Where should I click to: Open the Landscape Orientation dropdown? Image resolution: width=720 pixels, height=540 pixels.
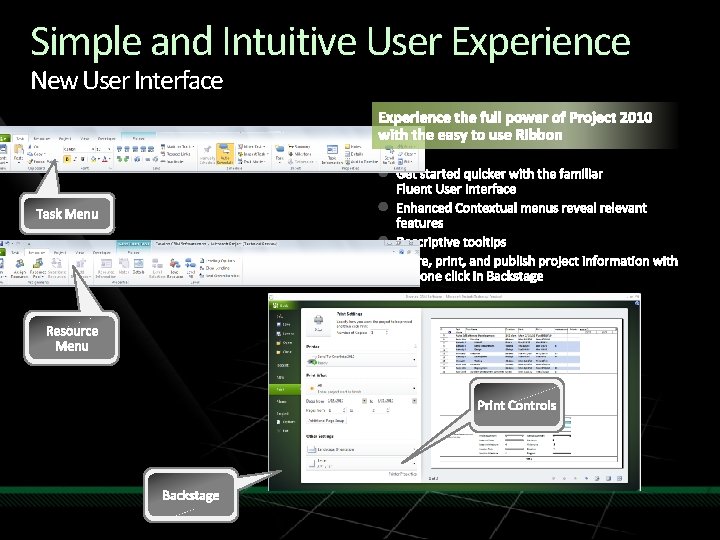click(x=361, y=450)
